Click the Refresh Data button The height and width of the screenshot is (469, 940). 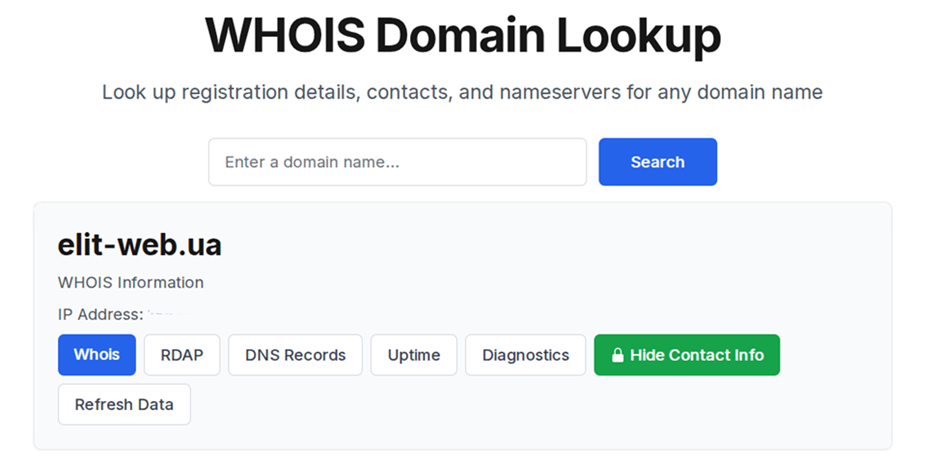pyautogui.click(x=124, y=404)
